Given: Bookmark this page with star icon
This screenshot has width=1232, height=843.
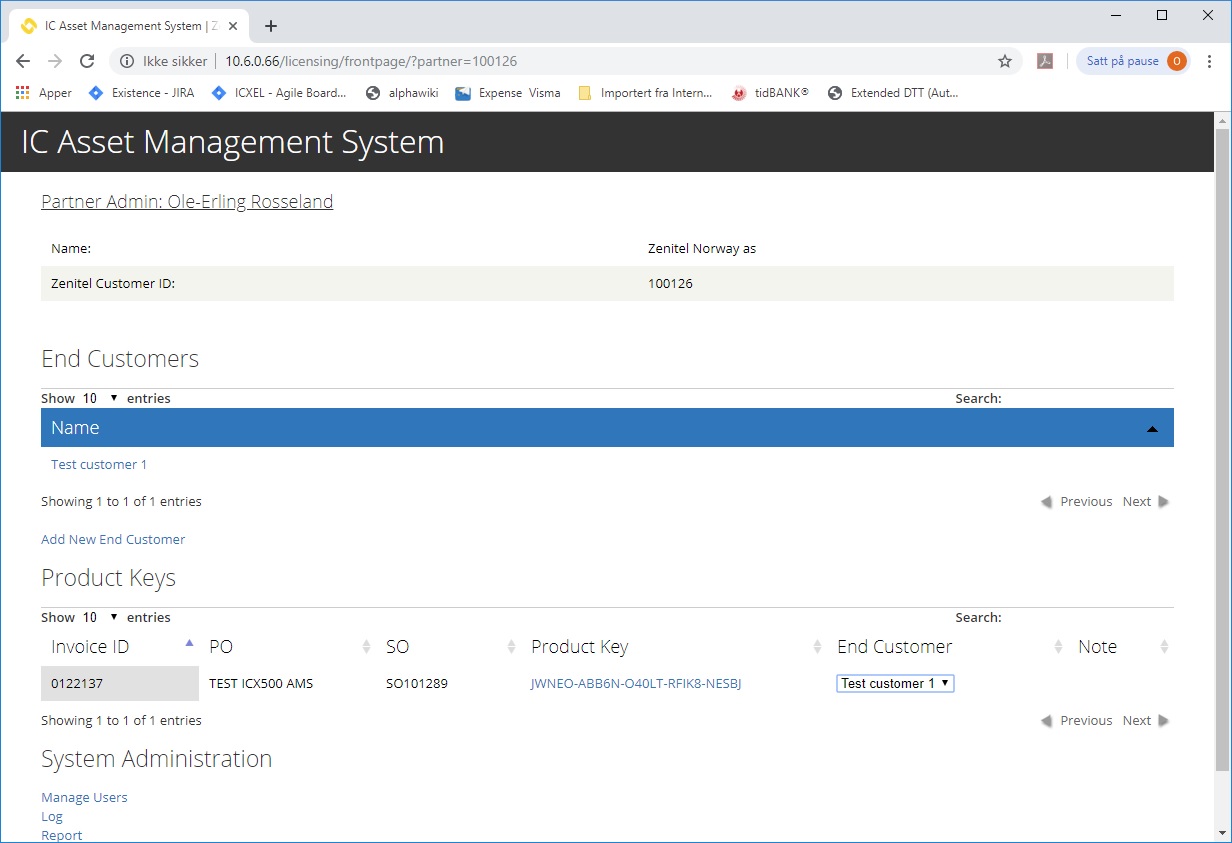Looking at the screenshot, I should coord(1005,61).
